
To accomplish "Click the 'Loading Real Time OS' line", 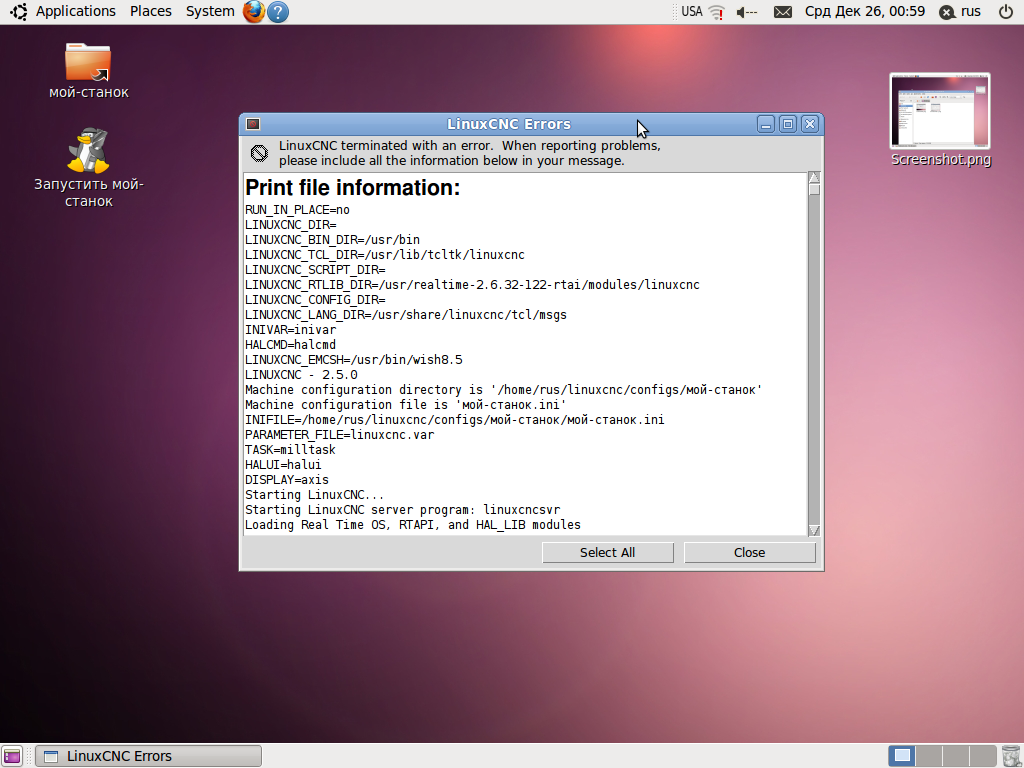I will tap(413, 526).
